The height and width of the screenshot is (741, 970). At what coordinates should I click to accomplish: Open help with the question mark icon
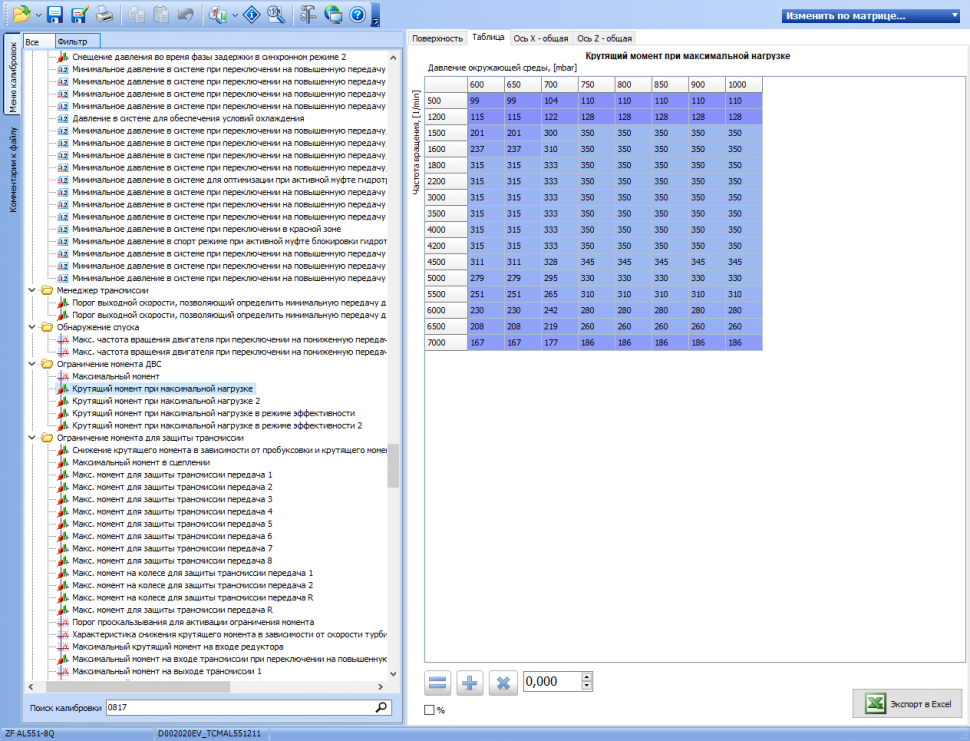[357, 14]
